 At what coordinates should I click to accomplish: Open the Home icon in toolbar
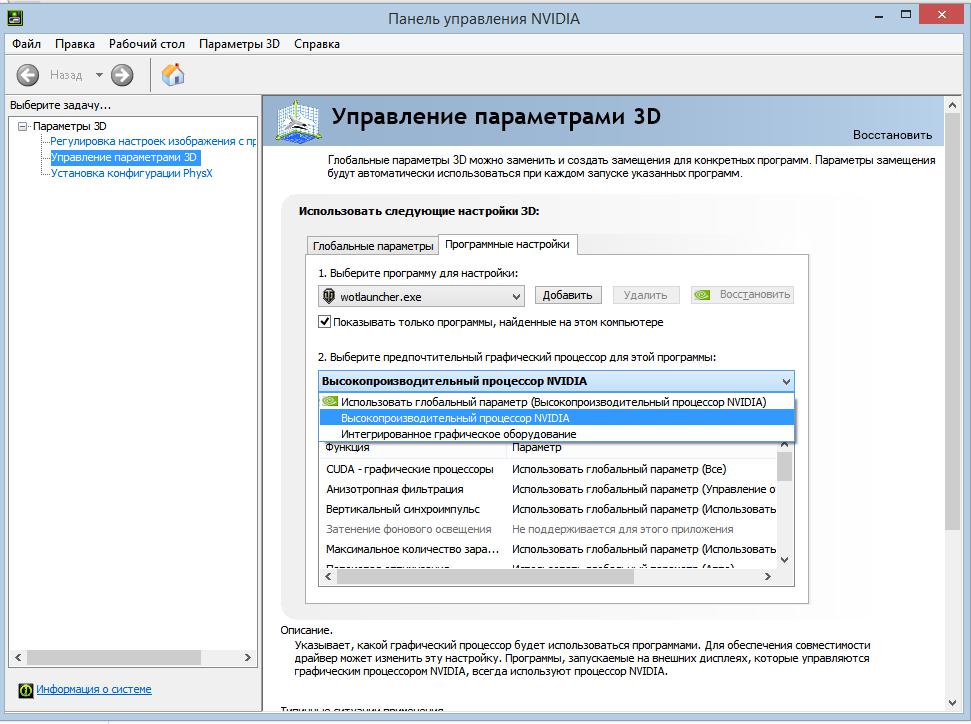click(173, 74)
